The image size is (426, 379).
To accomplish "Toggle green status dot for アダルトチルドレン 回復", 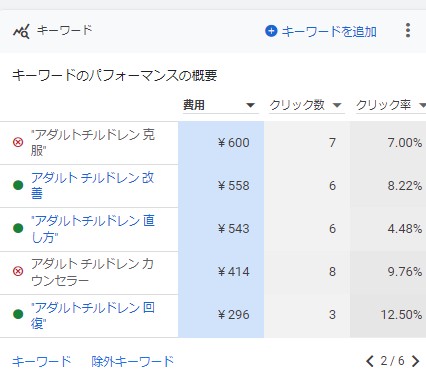I will pos(18,314).
